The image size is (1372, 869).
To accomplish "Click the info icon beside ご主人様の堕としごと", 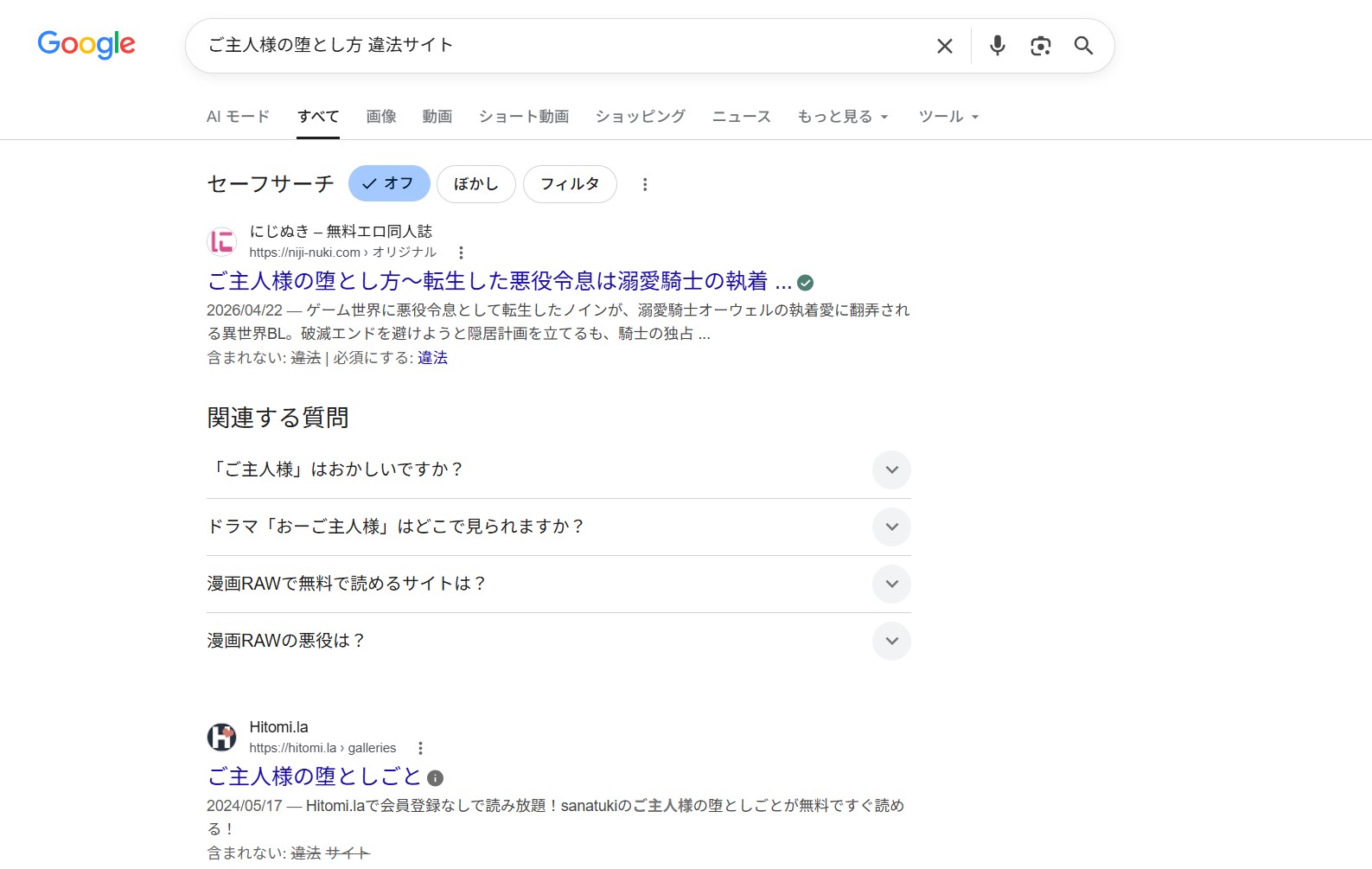I will click(x=436, y=778).
